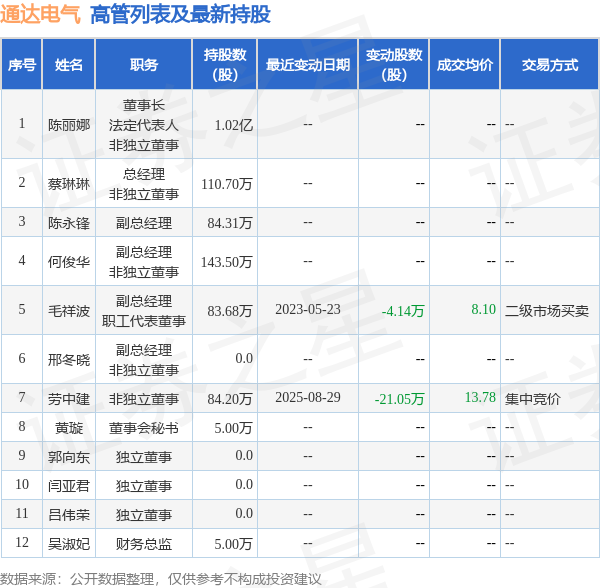
Task: Click the 职务 column header
Action: click(143, 65)
